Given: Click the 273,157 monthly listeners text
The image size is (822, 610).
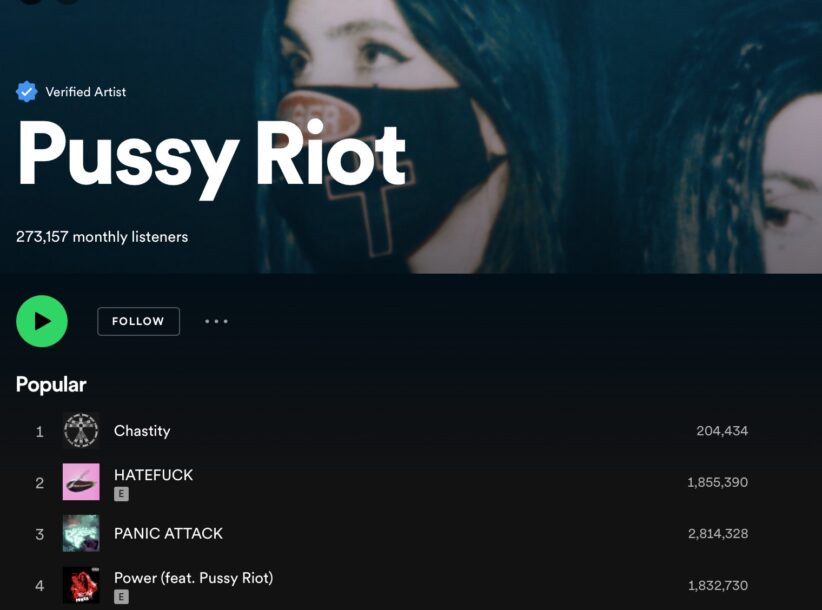Looking at the screenshot, I should pyautogui.click(x=102, y=237).
